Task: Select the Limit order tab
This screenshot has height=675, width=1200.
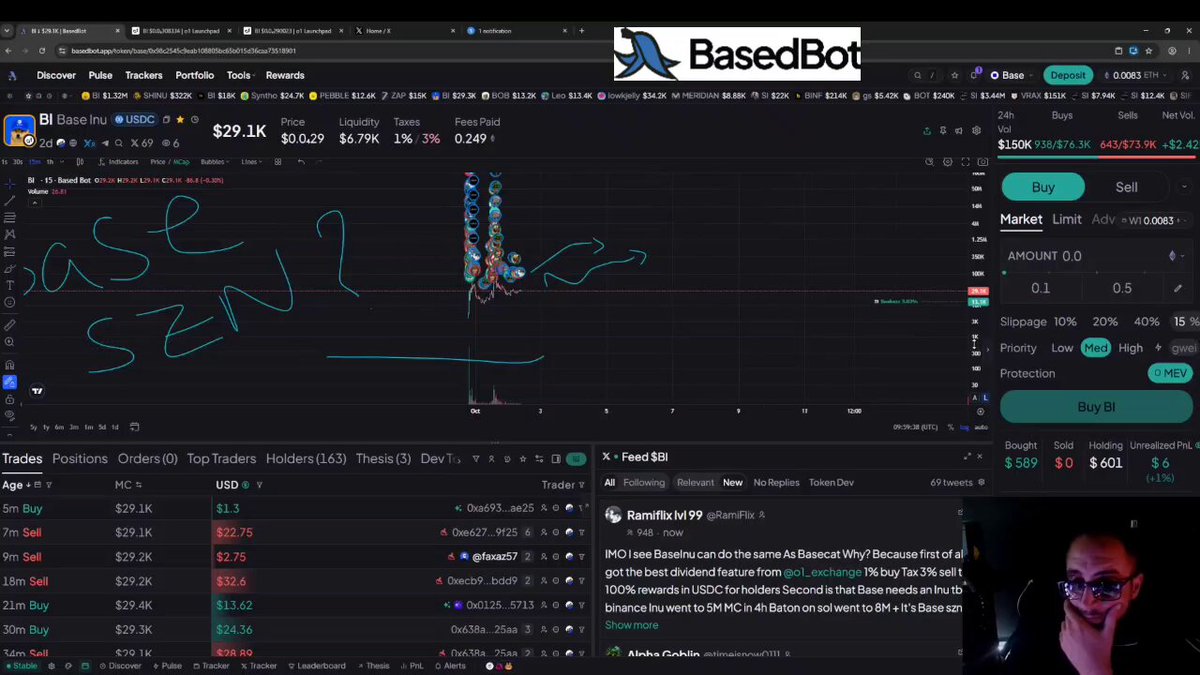Action: tap(1067, 219)
